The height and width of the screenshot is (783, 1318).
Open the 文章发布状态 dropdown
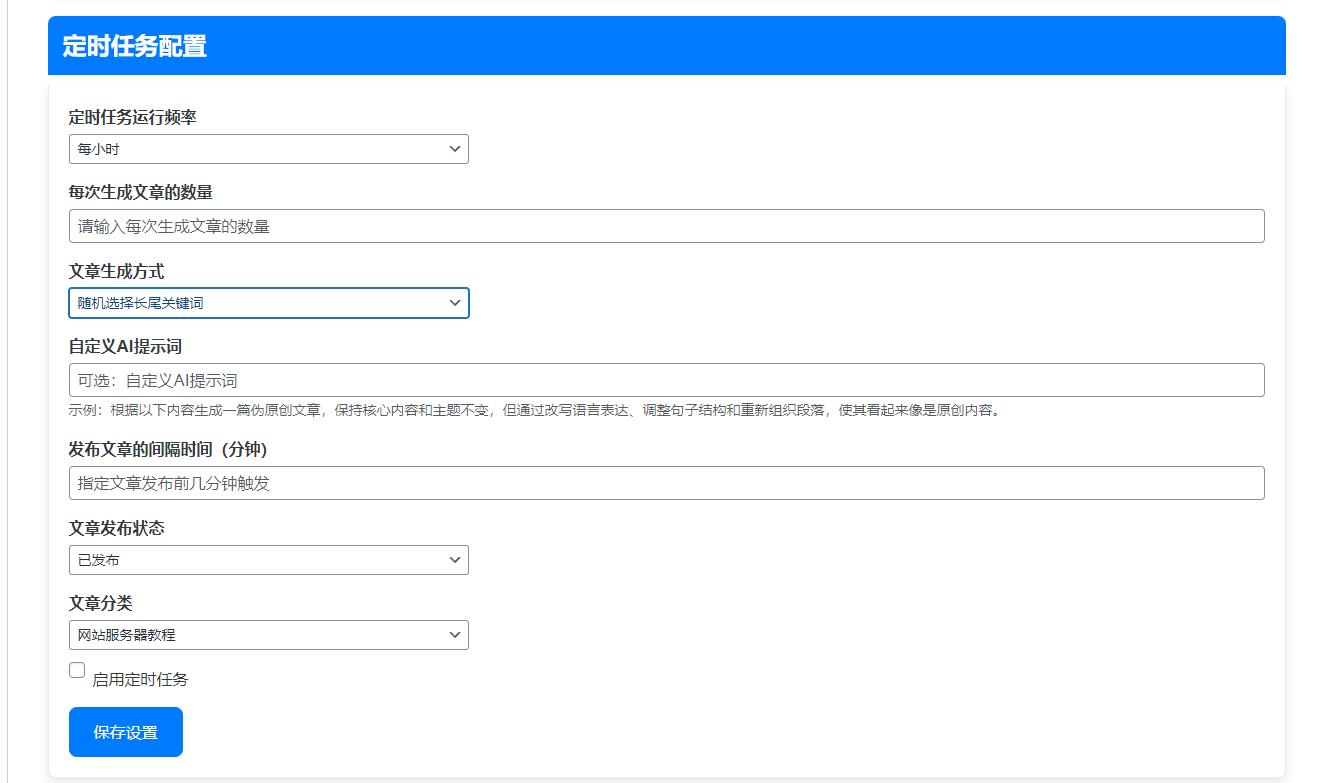(268, 559)
